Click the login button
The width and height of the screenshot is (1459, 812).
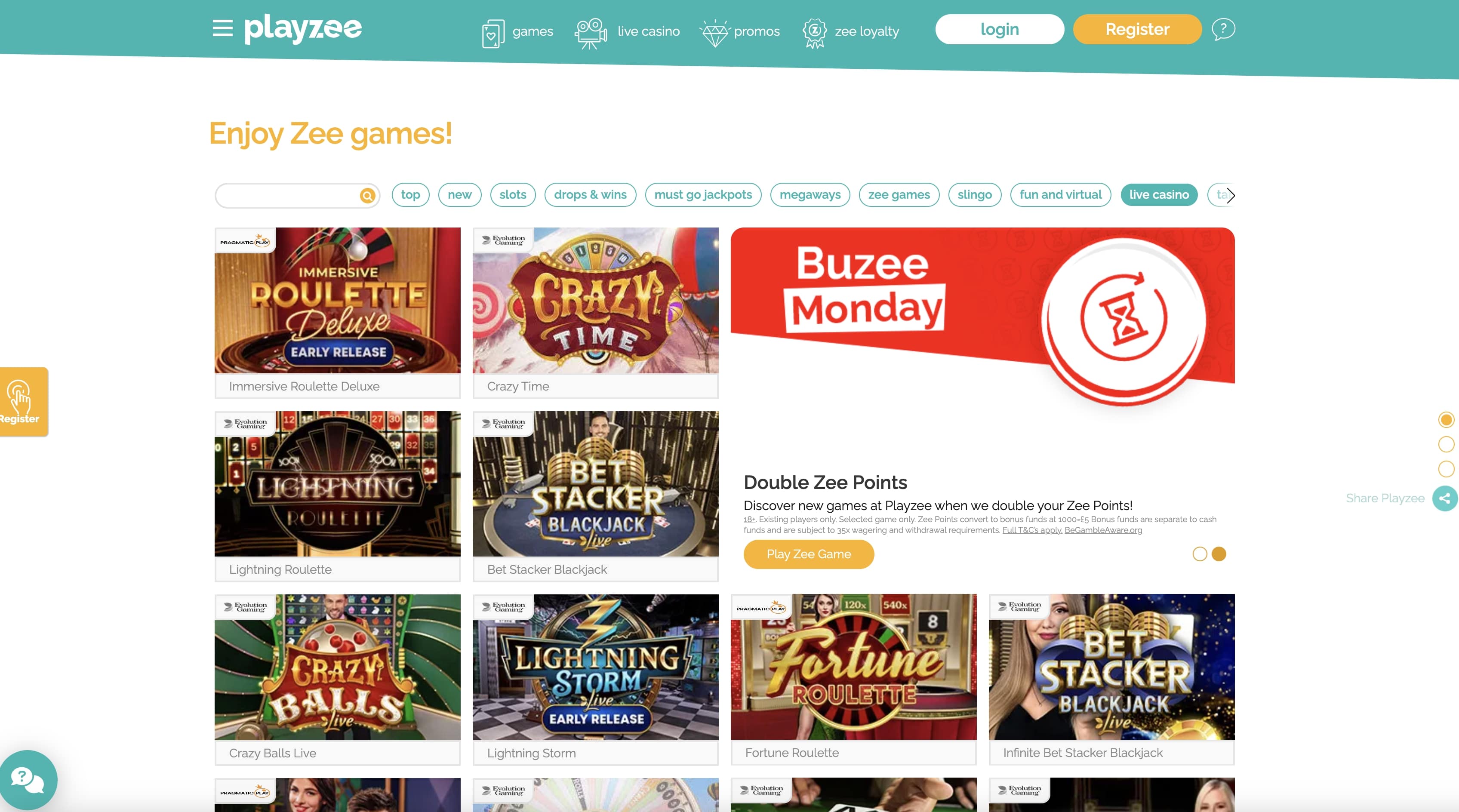[999, 29]
